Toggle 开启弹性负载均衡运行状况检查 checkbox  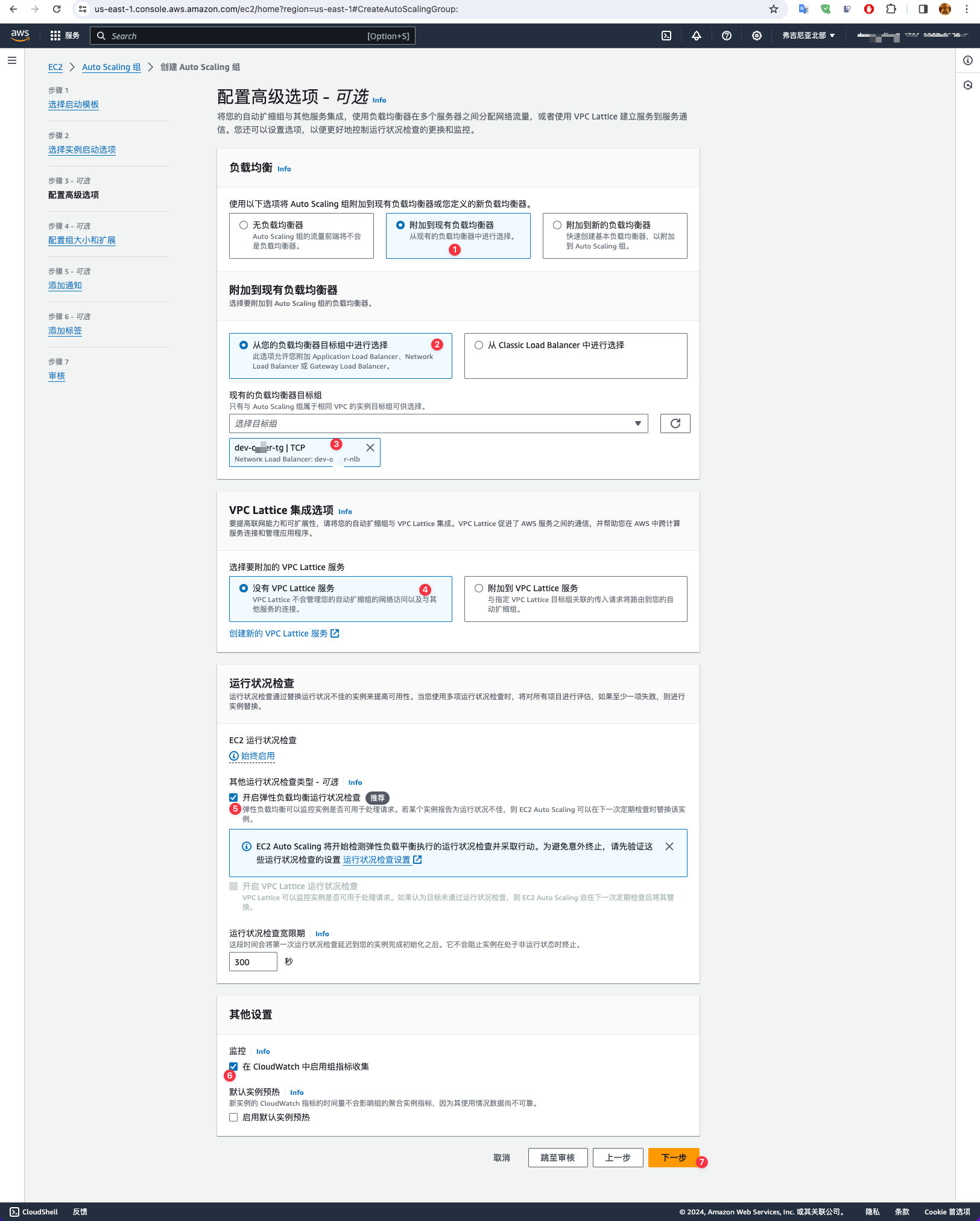coord(233,798)
